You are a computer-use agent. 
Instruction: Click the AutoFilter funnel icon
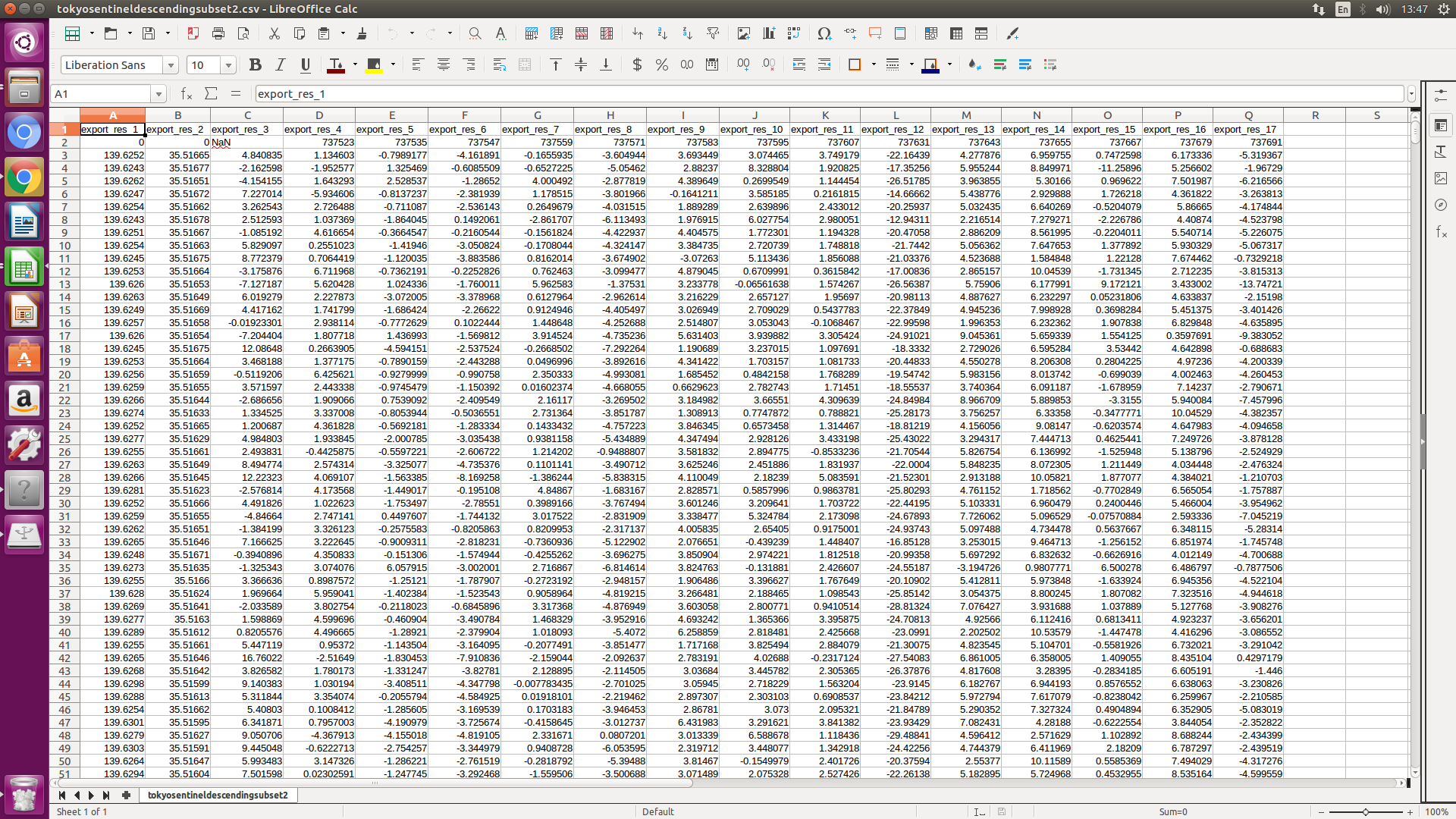(713, 33)
